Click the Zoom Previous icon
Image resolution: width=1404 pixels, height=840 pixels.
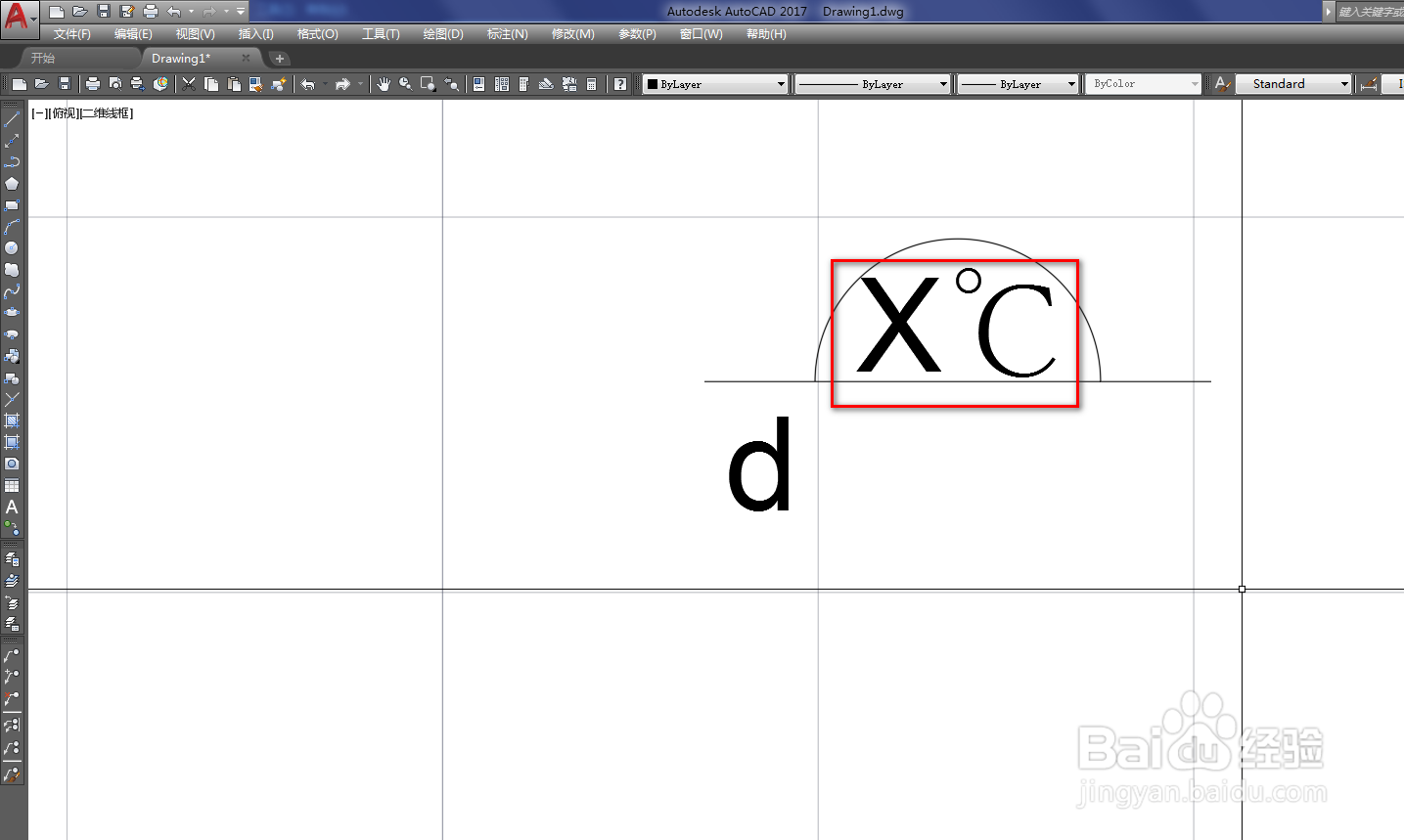[x=452, y=84]
